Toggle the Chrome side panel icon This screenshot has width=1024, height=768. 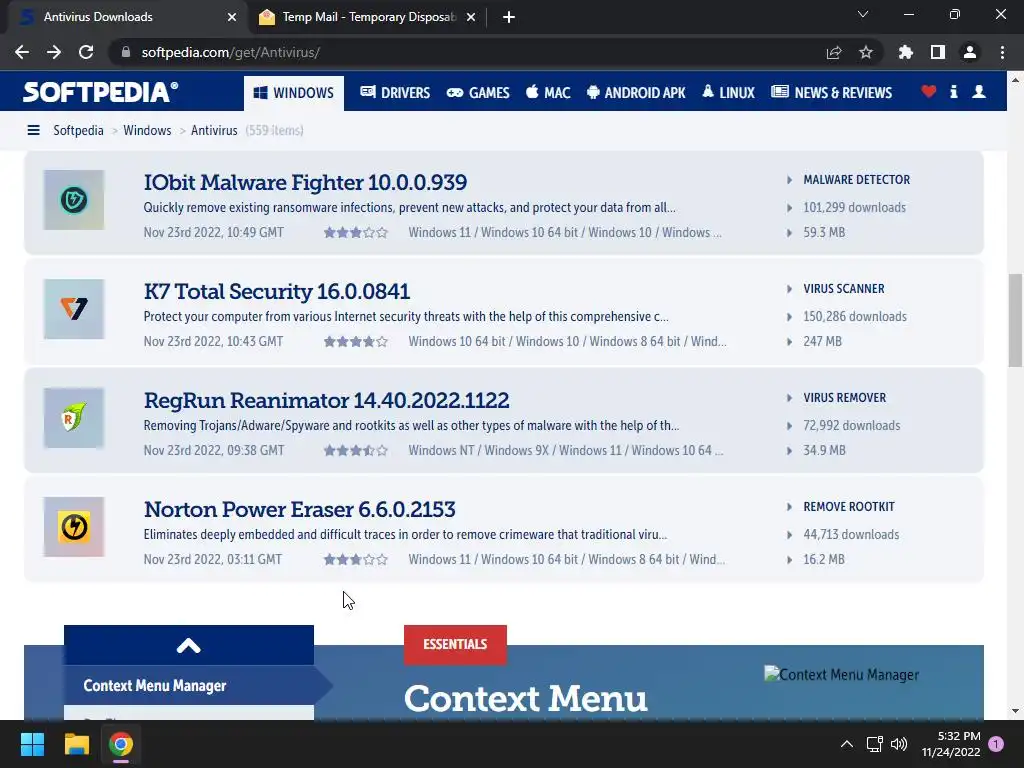pyautogui.click(x=937, y=52)
